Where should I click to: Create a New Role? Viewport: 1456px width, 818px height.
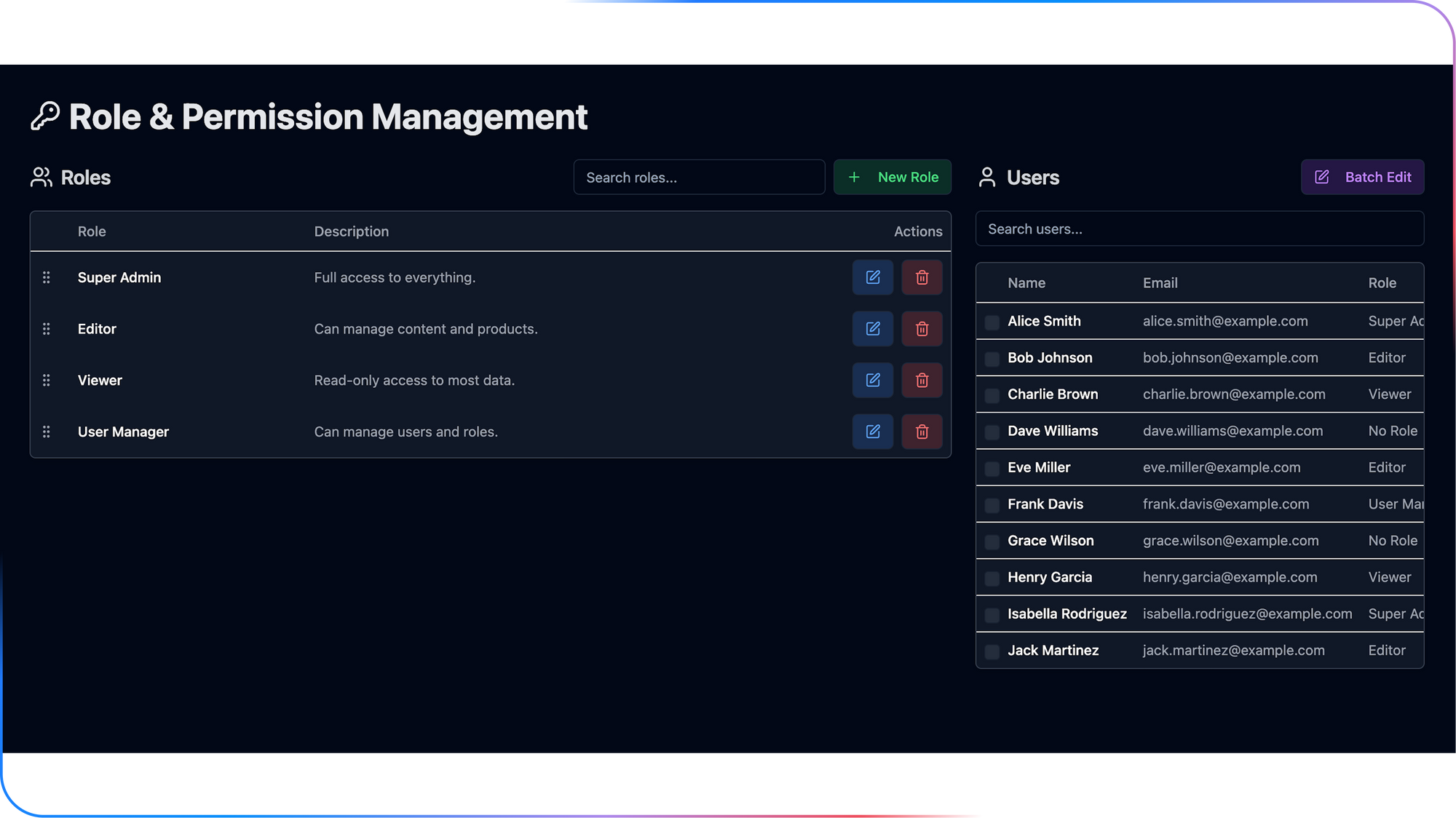pyautogui.click(x=892, y=177)
